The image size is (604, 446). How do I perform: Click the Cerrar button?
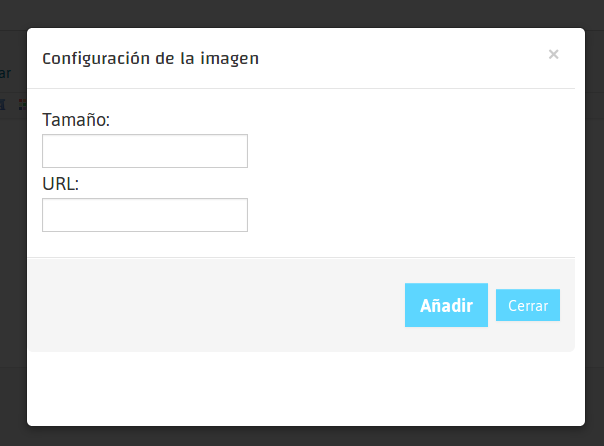point(527,306)
